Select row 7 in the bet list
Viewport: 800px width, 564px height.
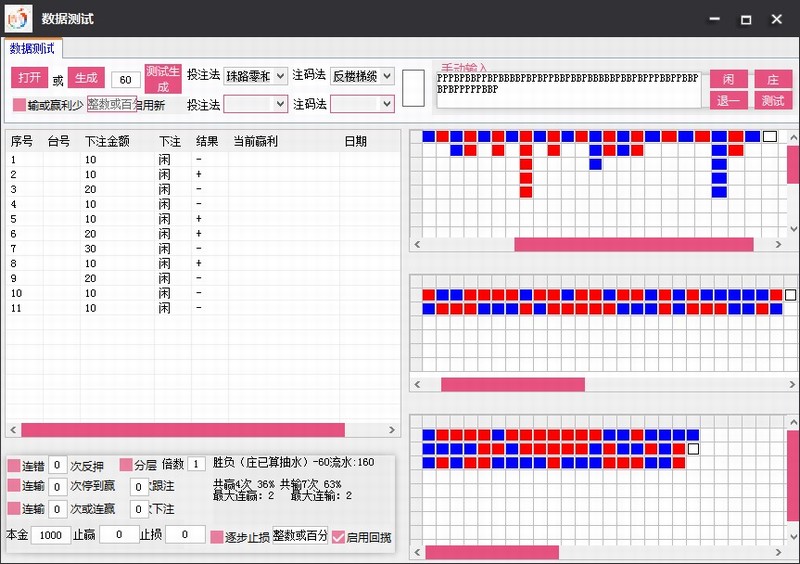tap(100, 248)
